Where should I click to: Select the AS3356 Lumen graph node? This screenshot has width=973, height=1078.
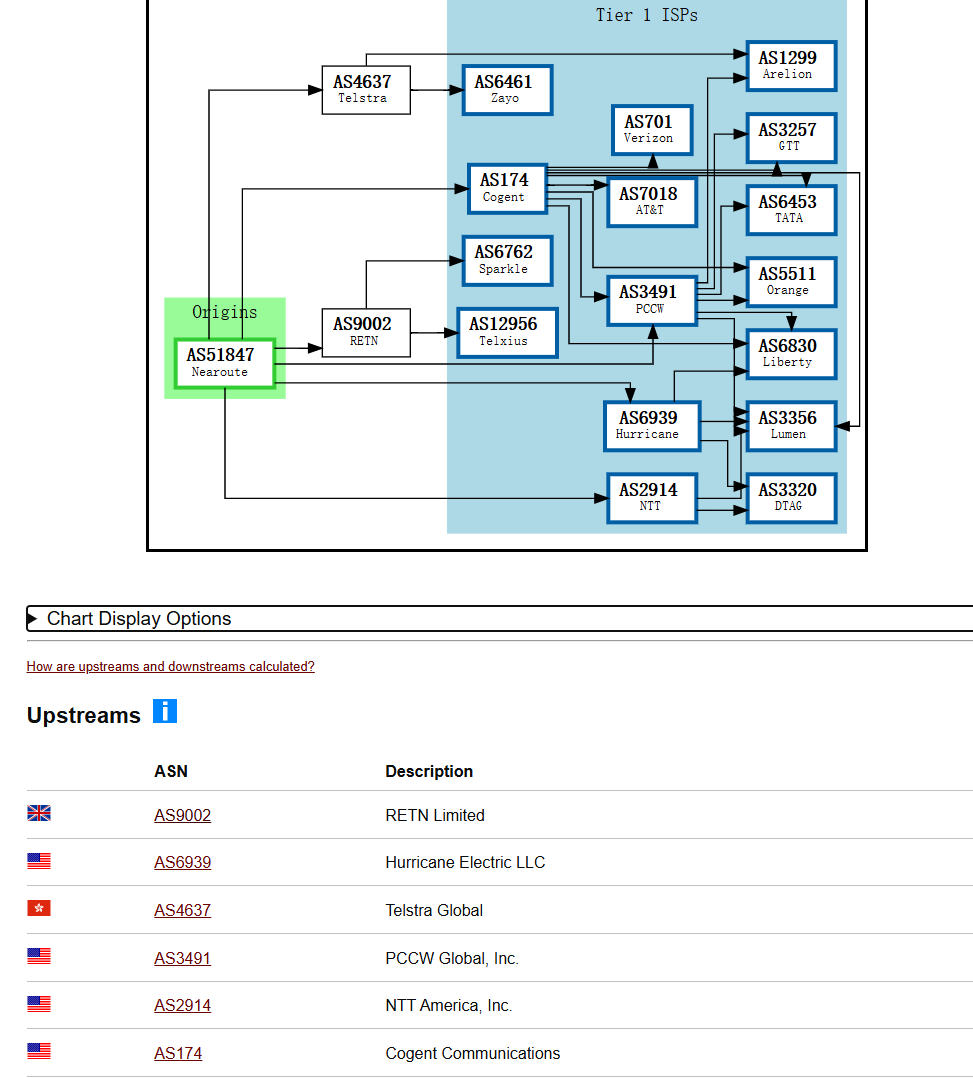pyautogui.click(x=791, y=426)
